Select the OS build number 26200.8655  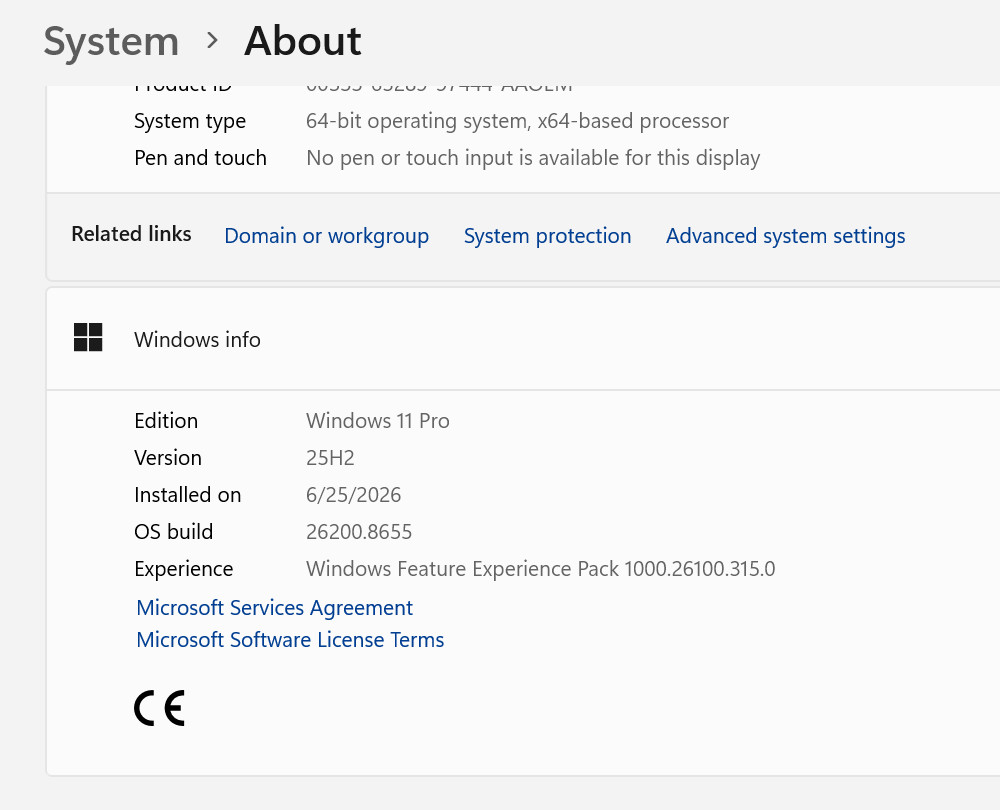359,532
